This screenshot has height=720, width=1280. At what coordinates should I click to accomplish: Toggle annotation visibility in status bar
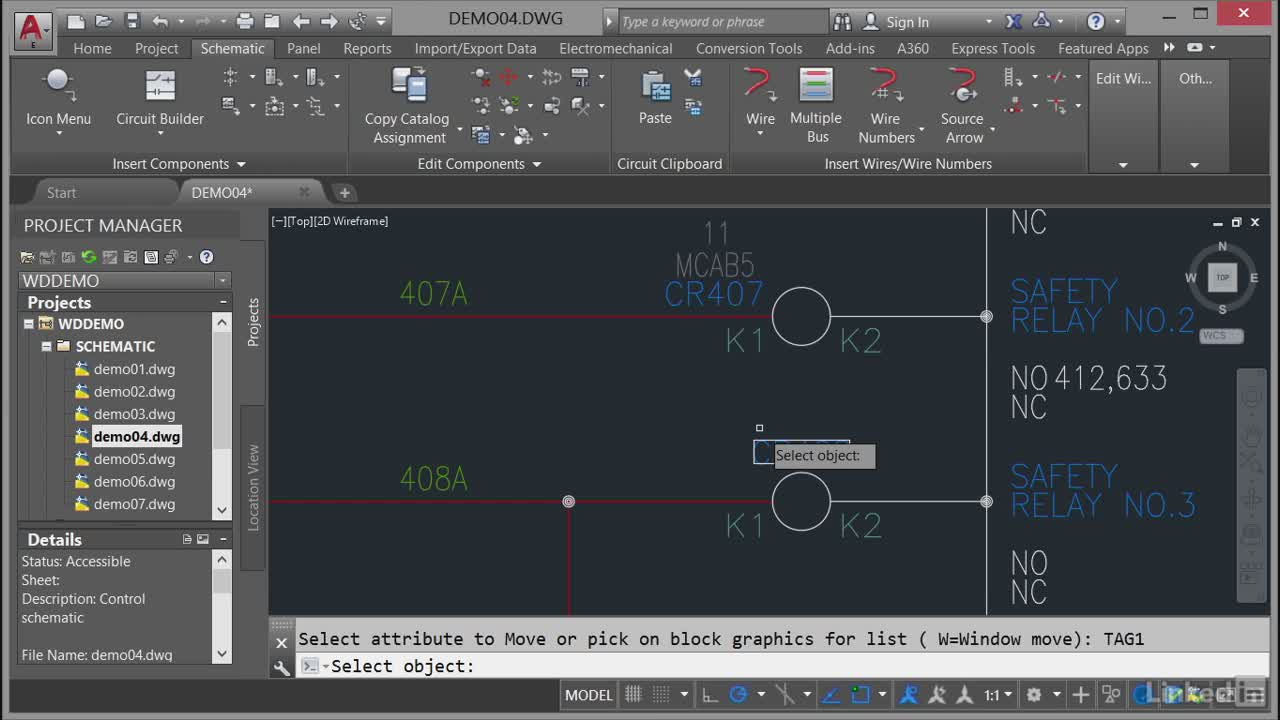(x=910, y=694)
